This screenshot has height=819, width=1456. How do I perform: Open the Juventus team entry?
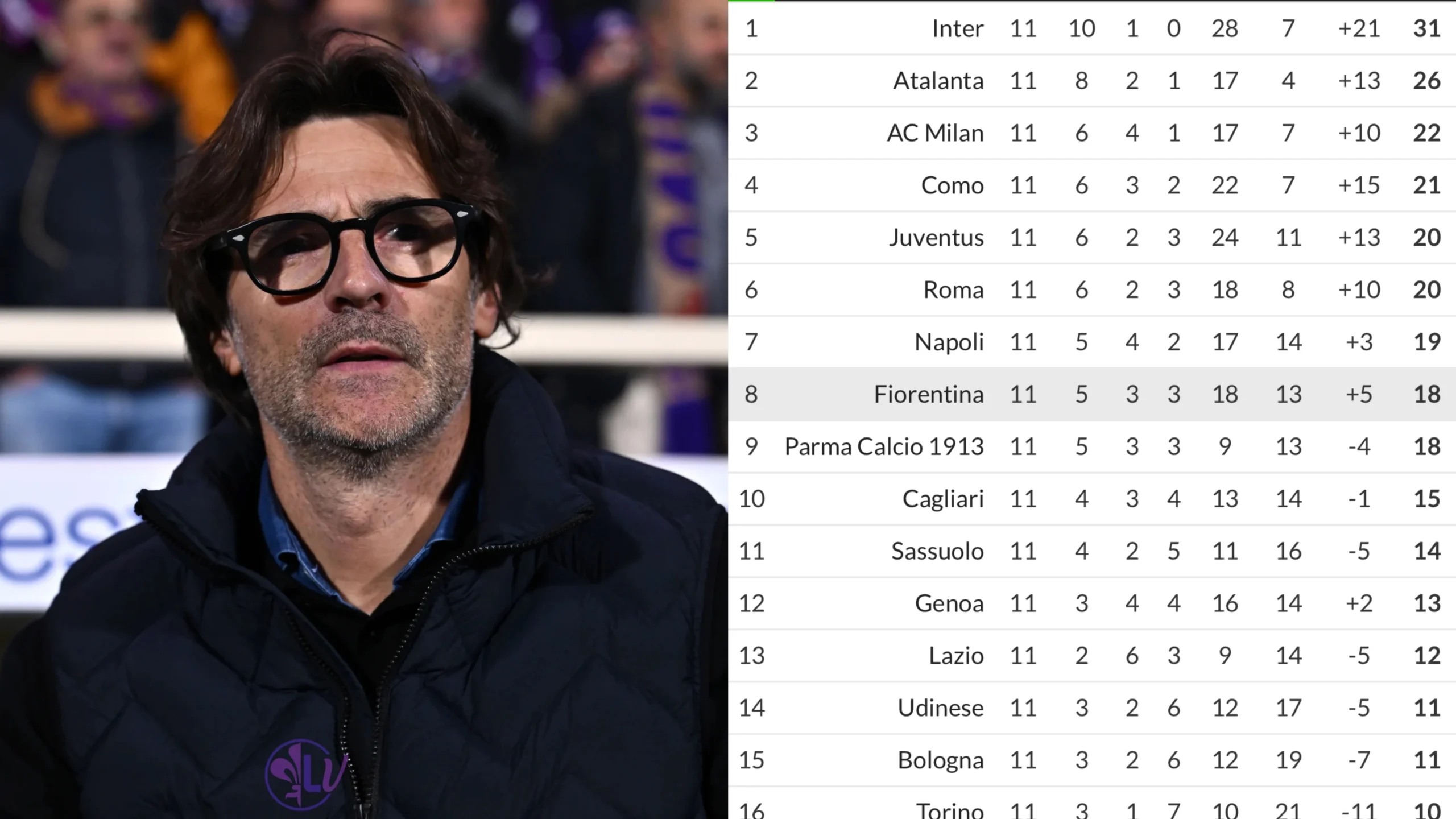(x=936, y=238)
